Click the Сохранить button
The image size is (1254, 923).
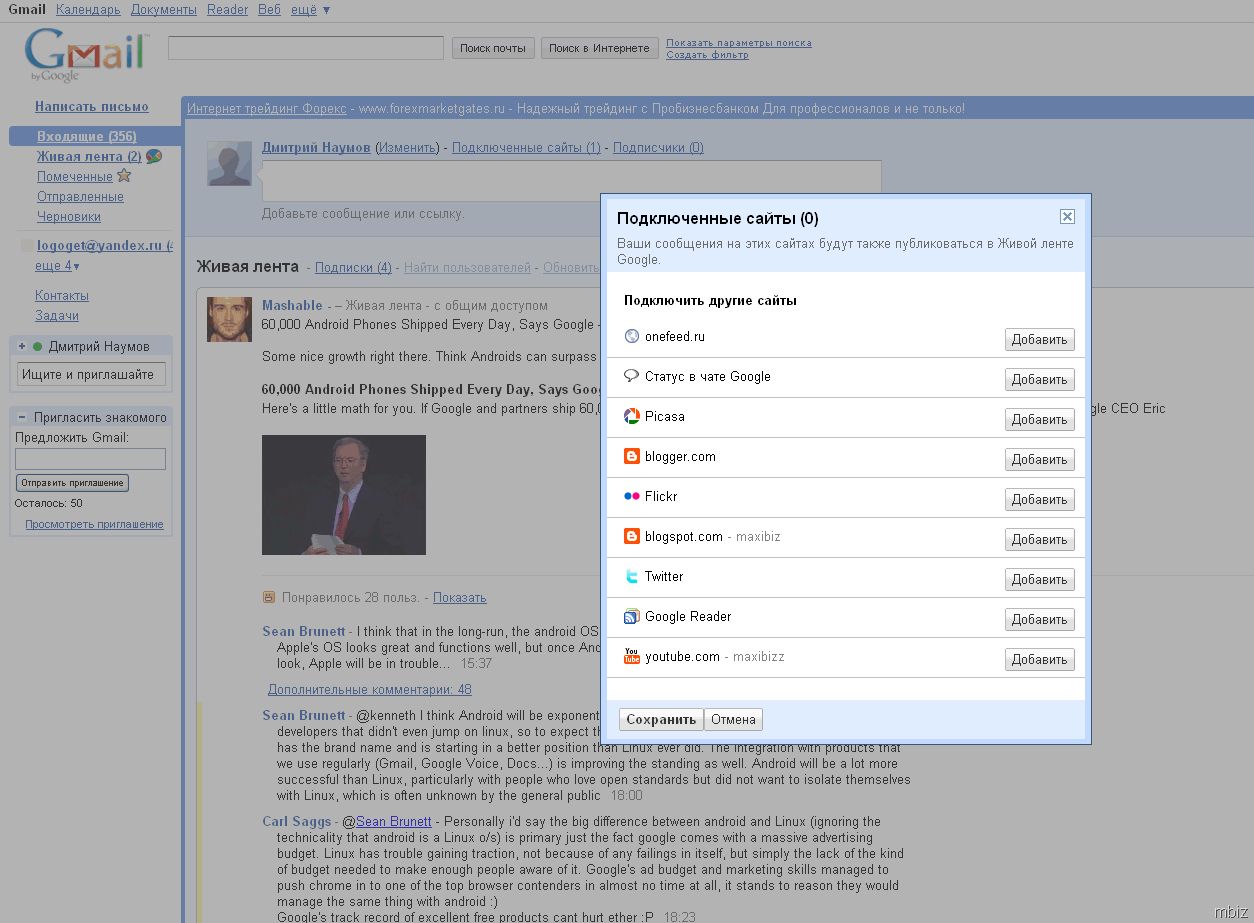click(661, 719)
